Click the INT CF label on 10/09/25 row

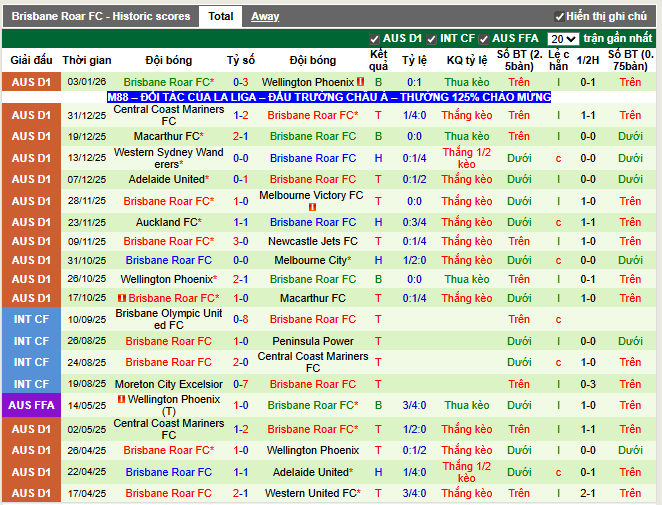(x=32, y=319)
